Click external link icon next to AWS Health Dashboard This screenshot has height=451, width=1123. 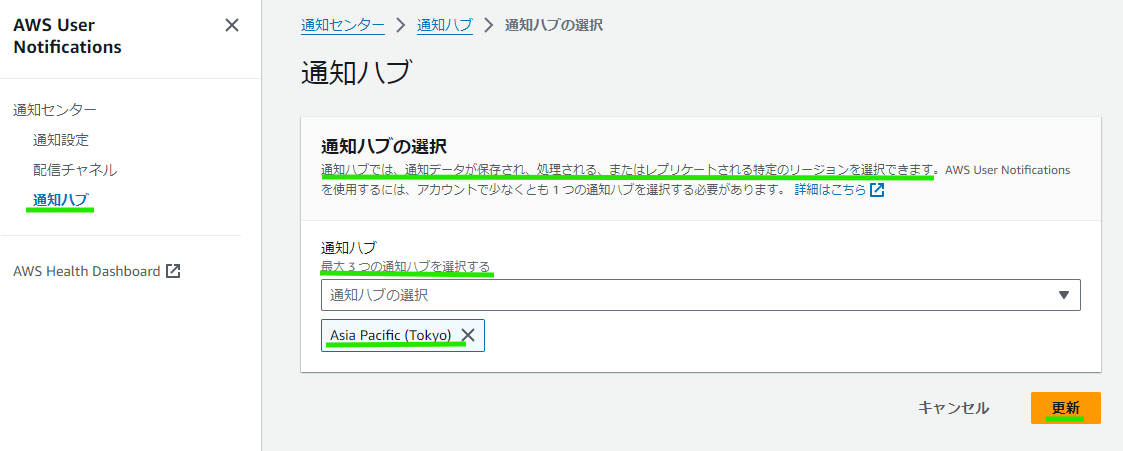(x=173, y=271)
